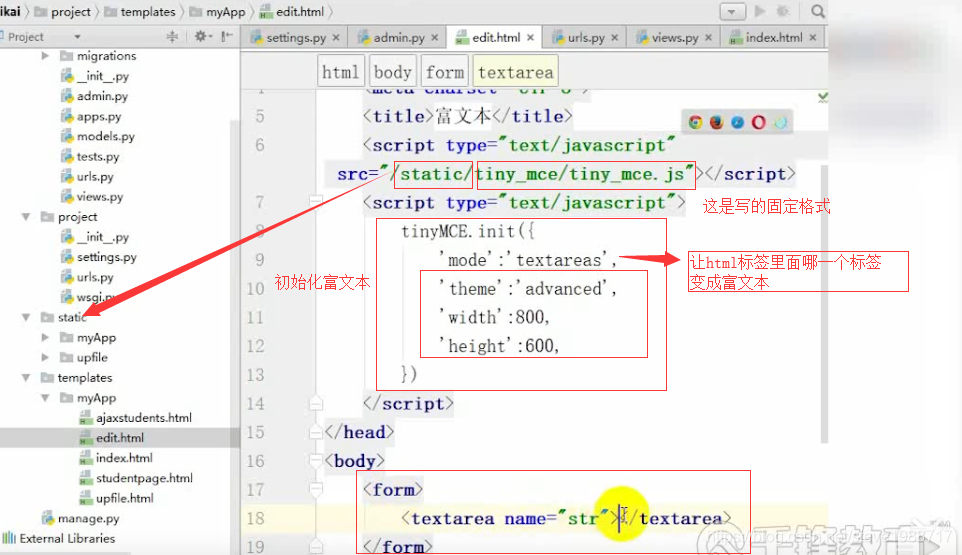Image resolution: width=962 pixels, height=555 pixels.
Task: Click textarea breadcrumb tag
Action: 515,72
